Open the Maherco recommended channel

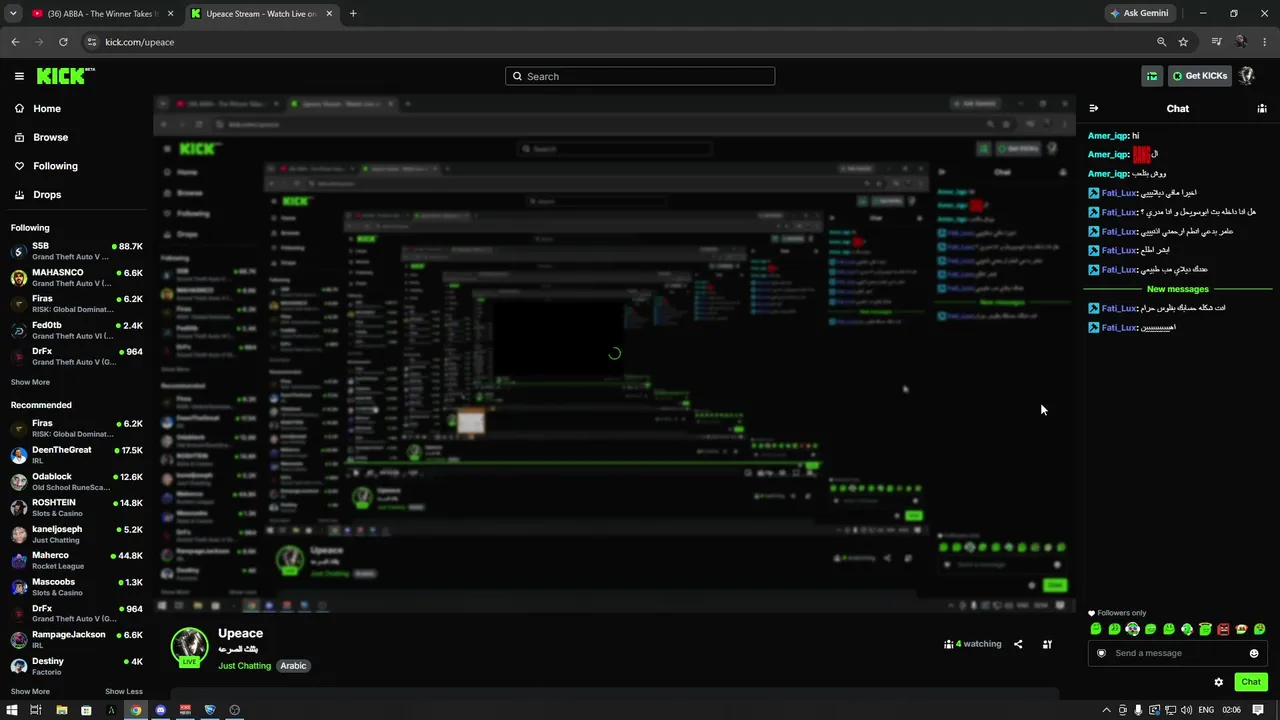[77, 560]
